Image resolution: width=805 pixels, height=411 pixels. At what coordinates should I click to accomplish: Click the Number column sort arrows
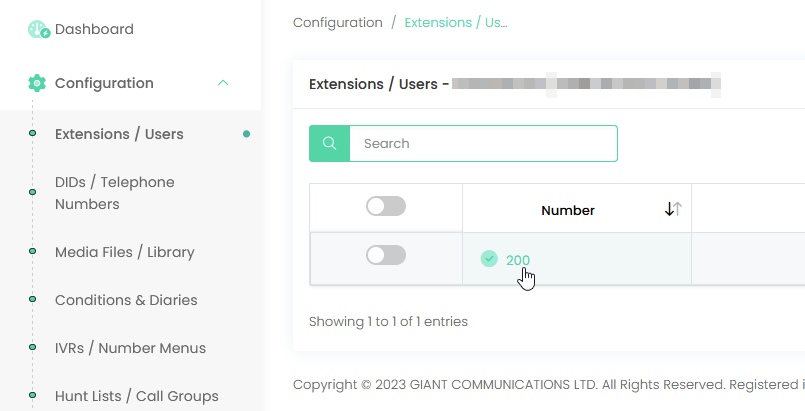coord(673,209)
